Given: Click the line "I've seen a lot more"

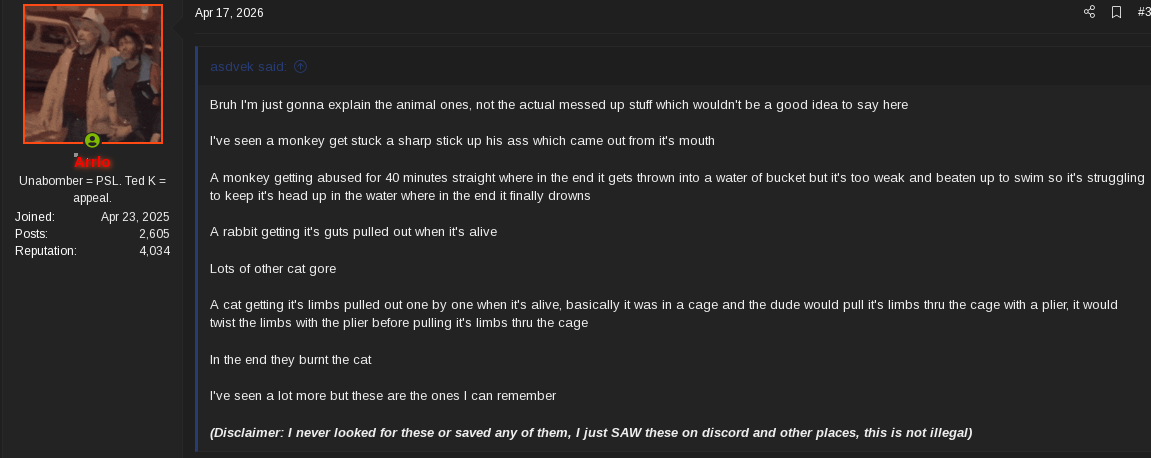Looking at the screenshot, I should coord(382,396).
